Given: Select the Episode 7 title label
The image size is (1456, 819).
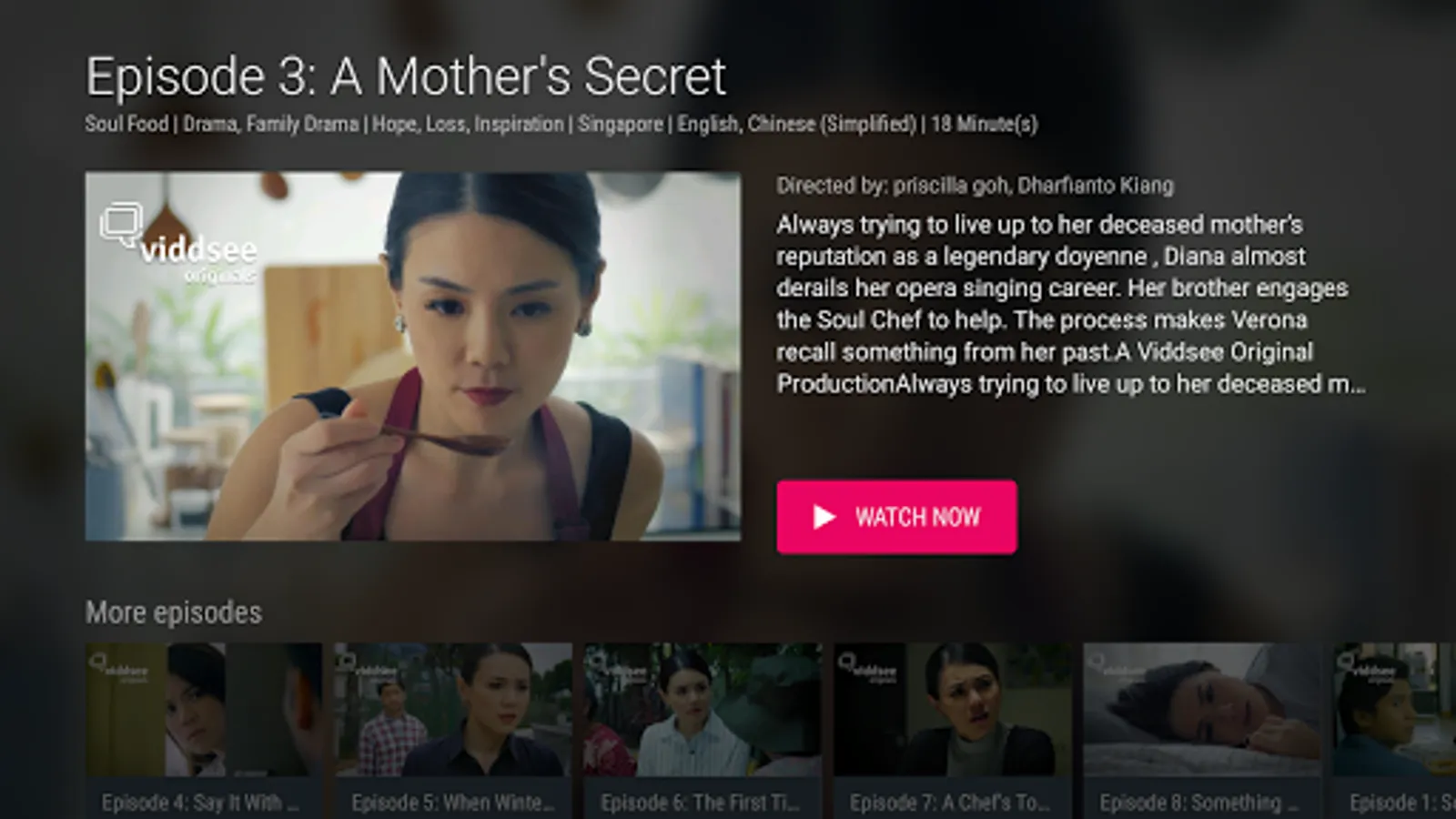Looking at the screenshot, I should click(950, 803).
